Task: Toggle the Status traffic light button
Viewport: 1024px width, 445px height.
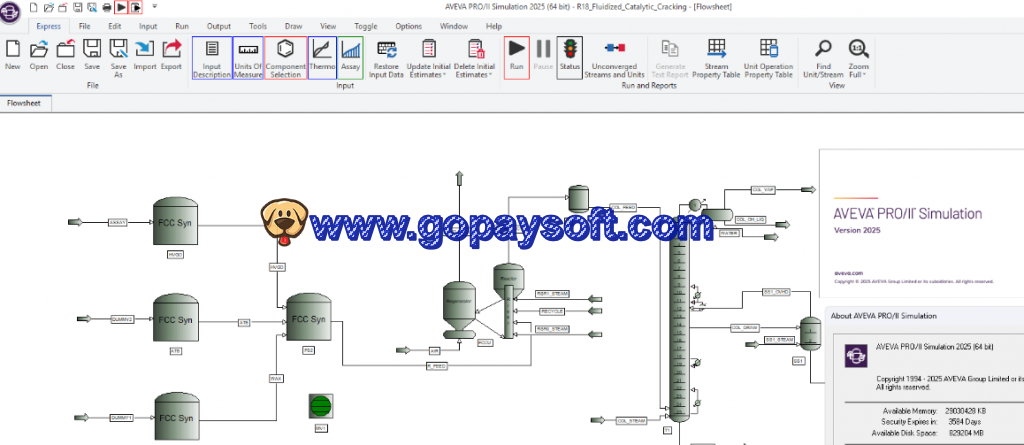Action: tap(569, 58)
